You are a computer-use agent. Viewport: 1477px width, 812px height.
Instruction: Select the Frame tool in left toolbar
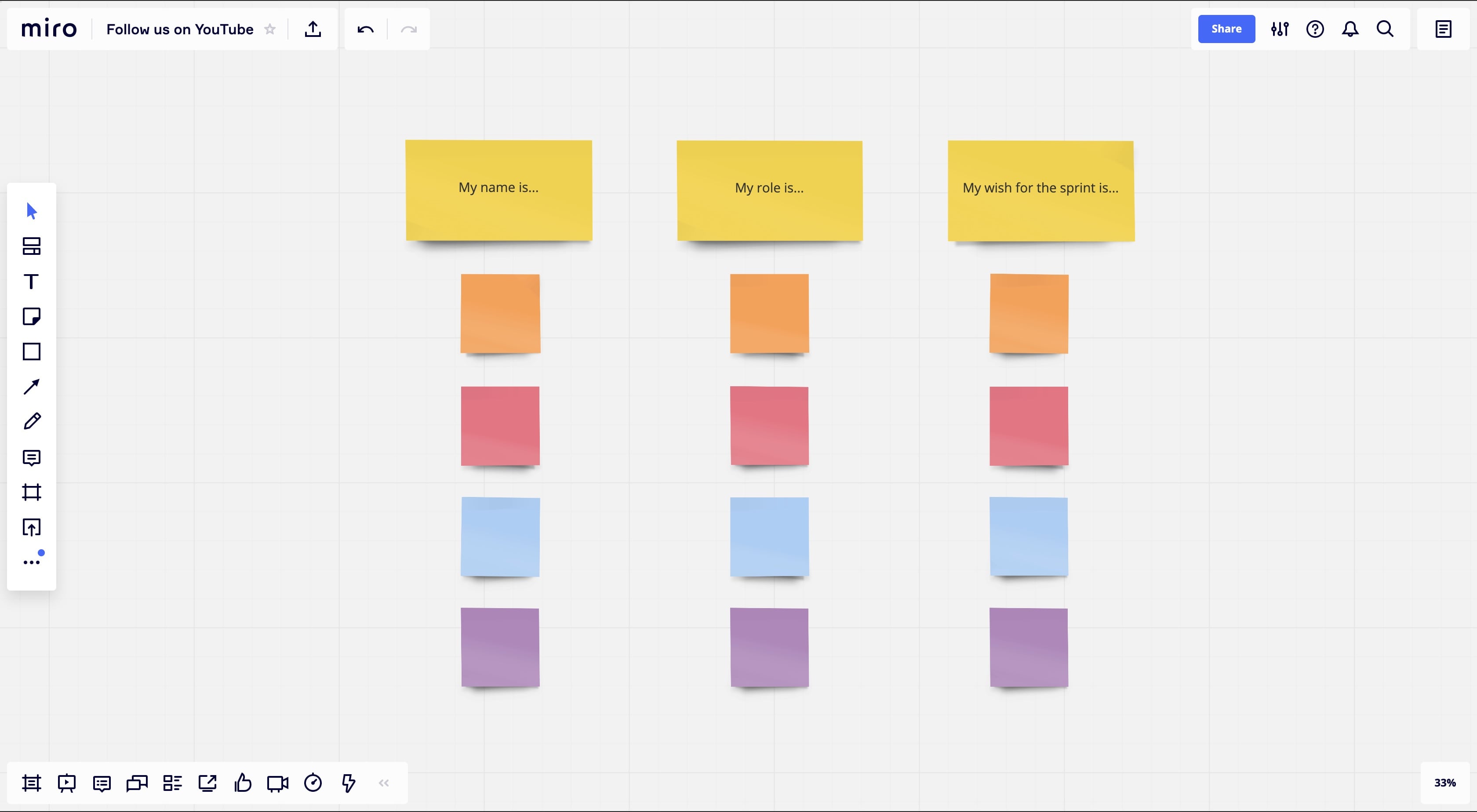click(32, 492)
